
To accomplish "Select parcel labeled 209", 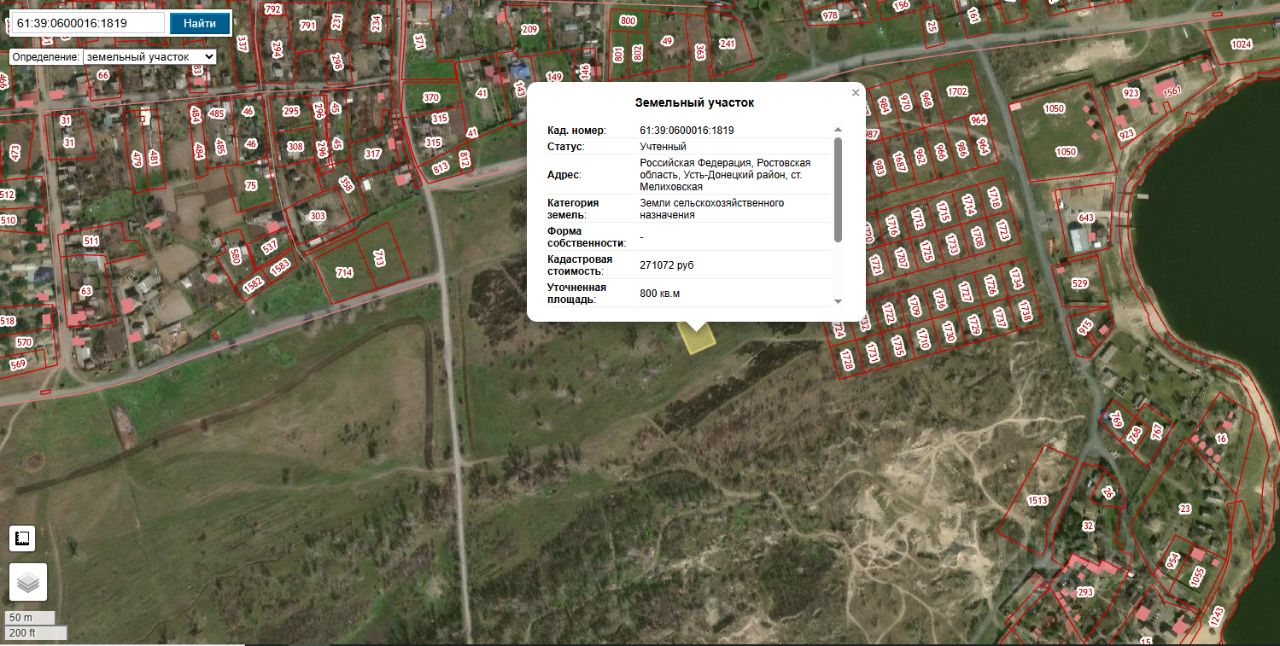I will click(x=529, y=29).
